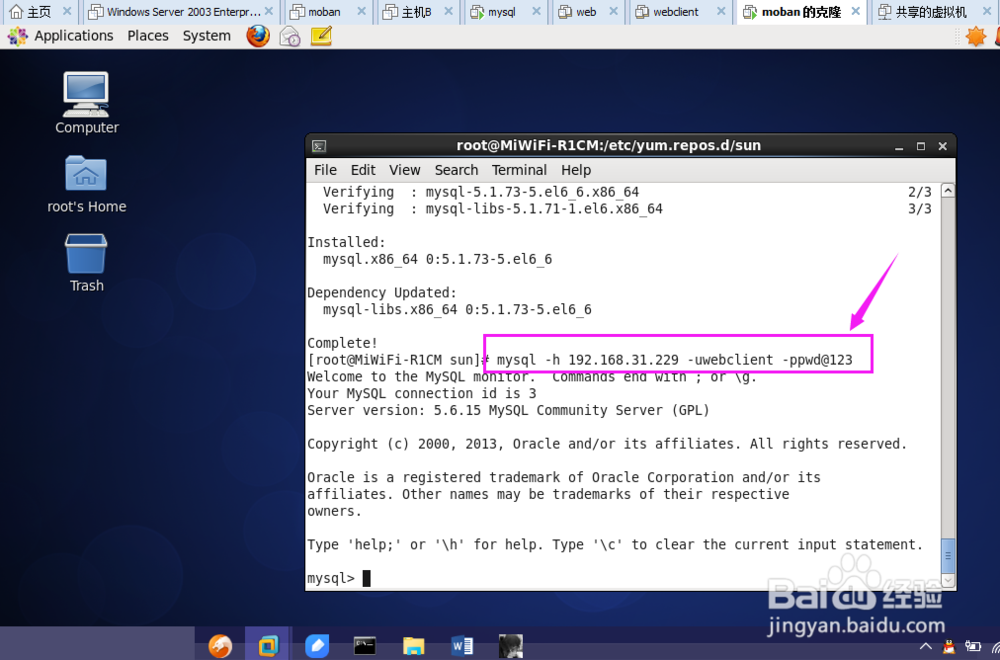Open root's Home folder icon
This screenshot has width=1000, height=660.
coord(86,184)
